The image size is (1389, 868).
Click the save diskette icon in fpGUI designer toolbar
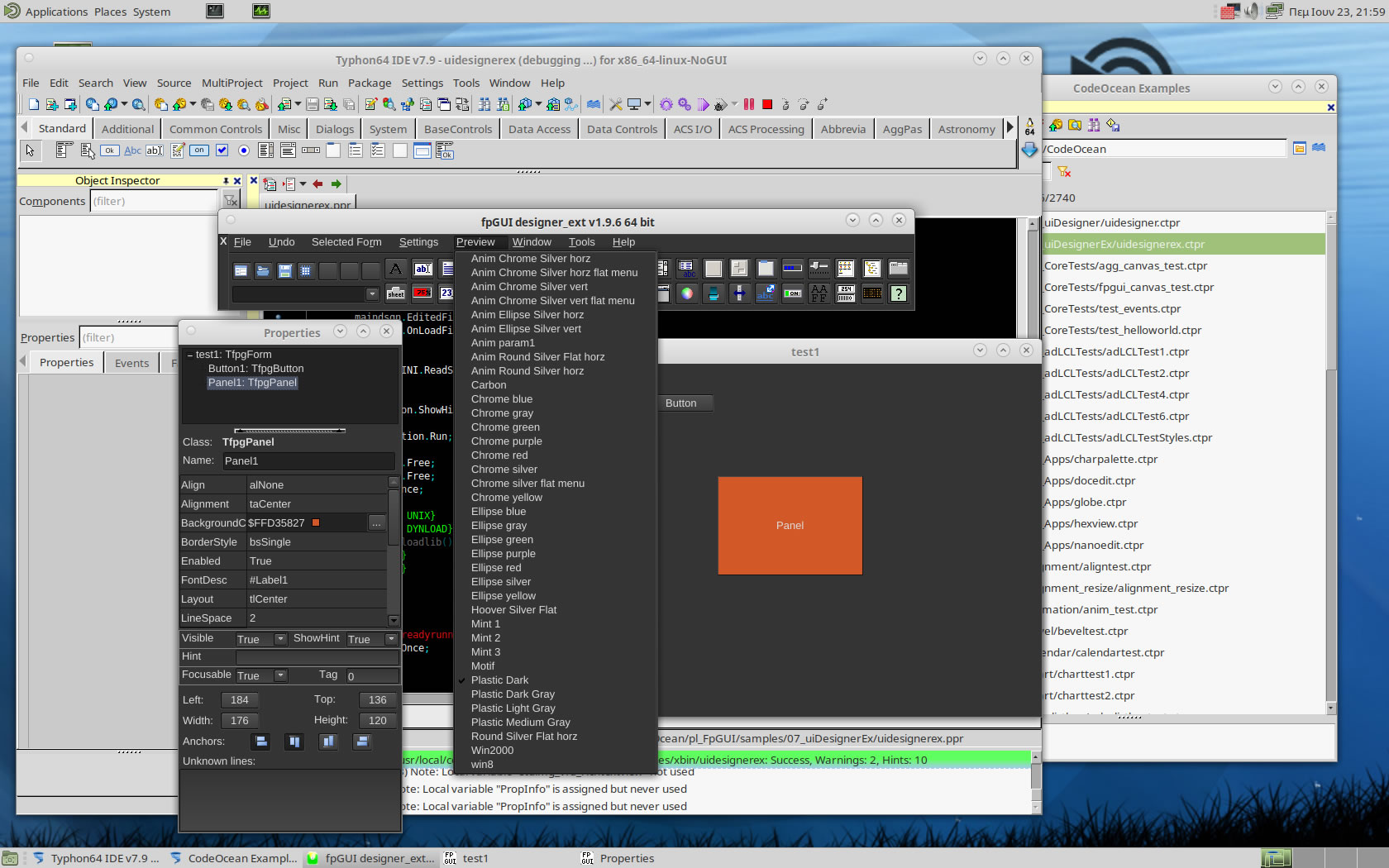tap(284, 270)
